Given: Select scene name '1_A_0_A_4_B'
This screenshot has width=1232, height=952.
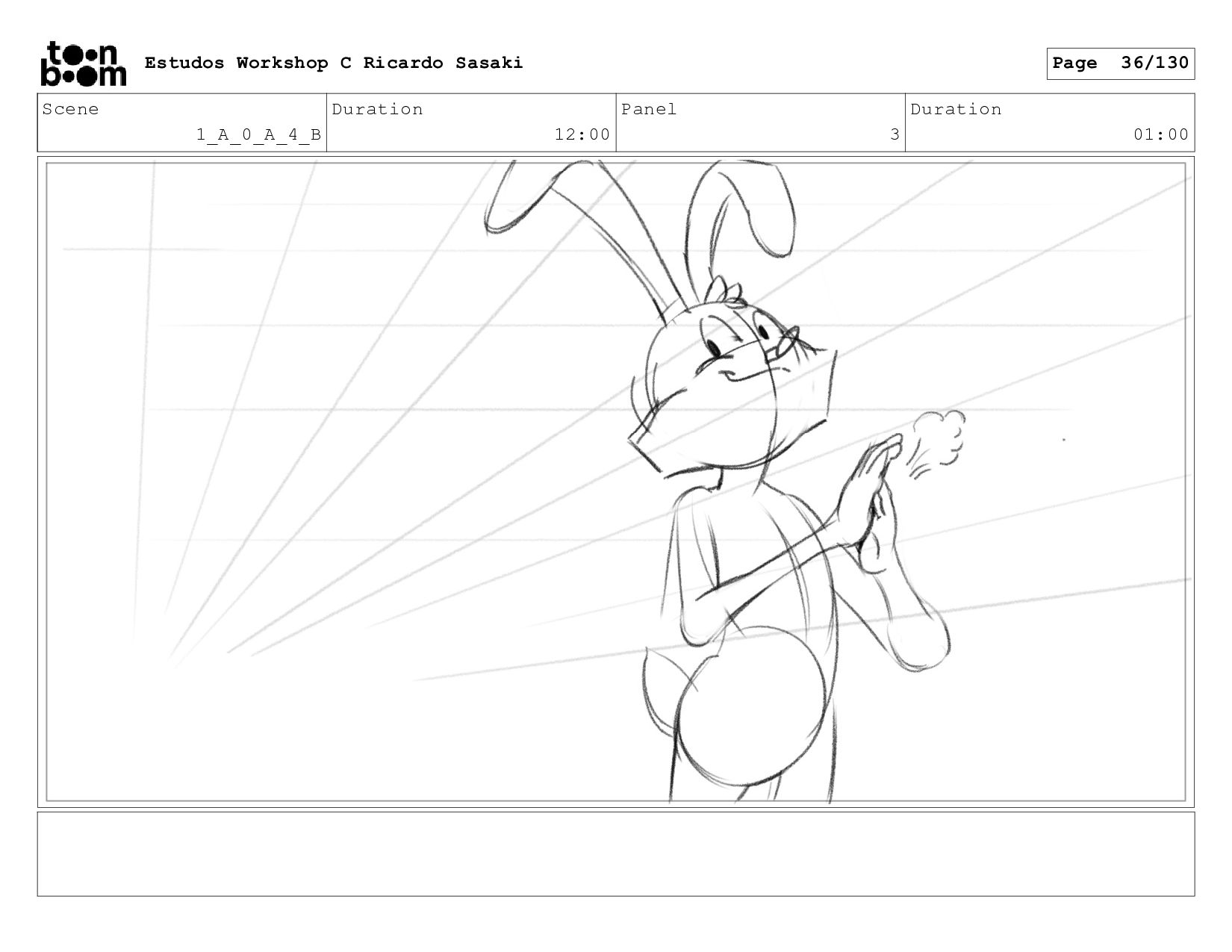Looking at the screenshot, I should click(258, 134).
